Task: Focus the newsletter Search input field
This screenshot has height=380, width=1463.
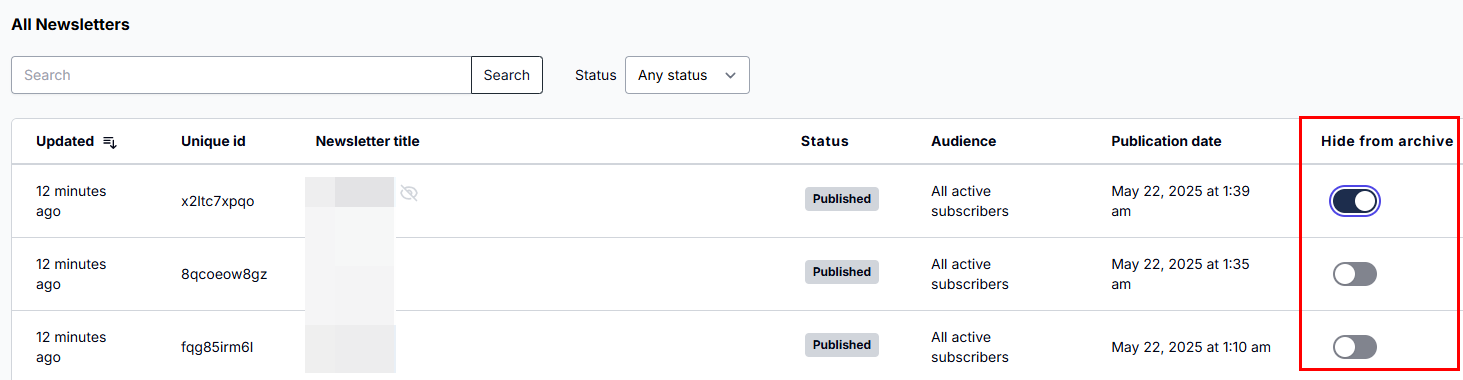Action: (241, 75)
